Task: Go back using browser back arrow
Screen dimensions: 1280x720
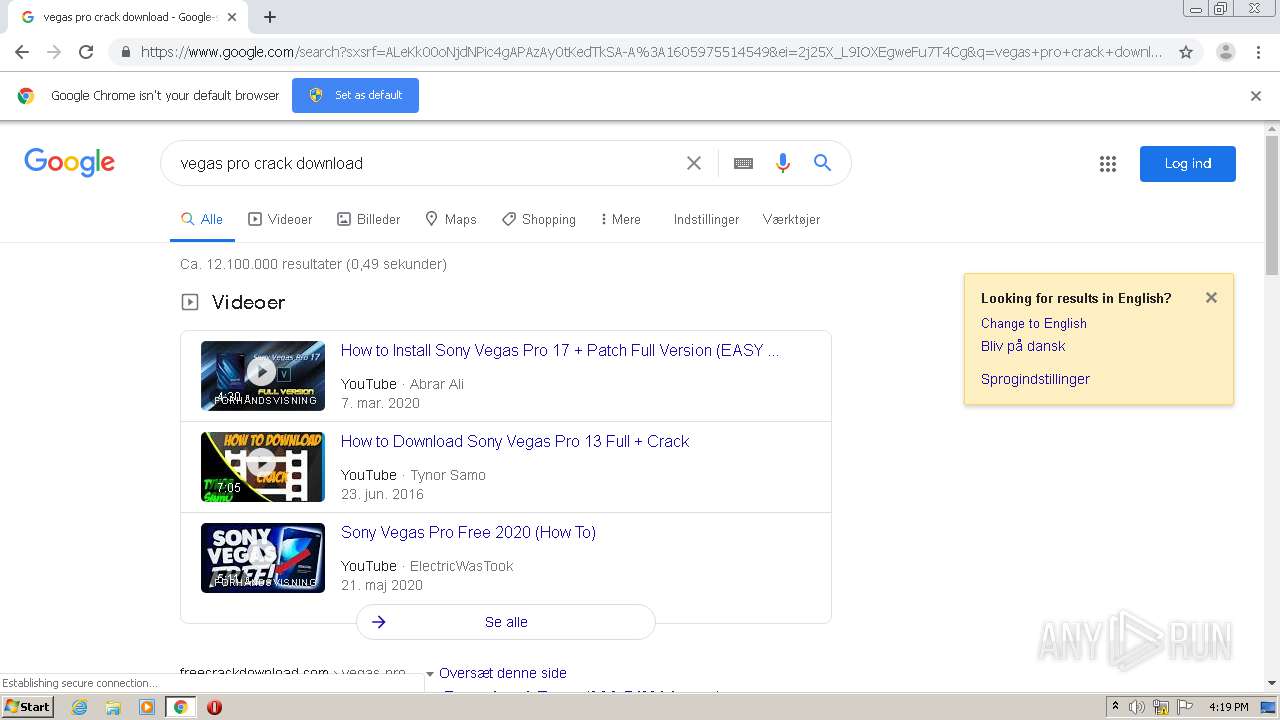Action: coord(22,52)
